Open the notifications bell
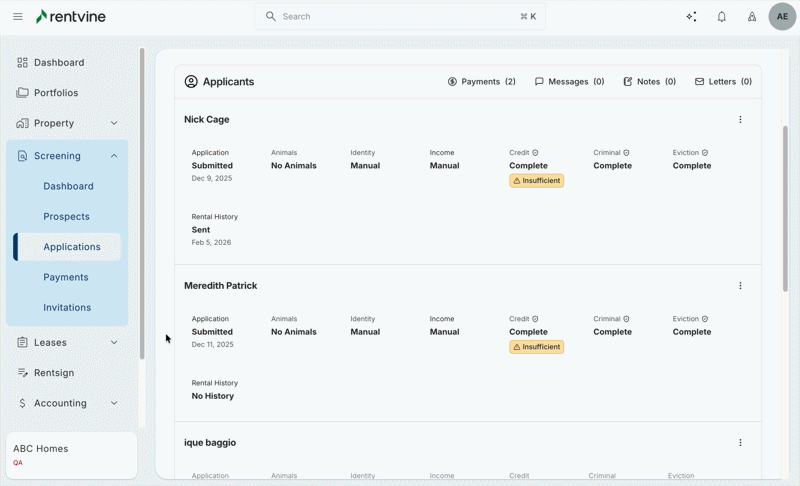 (x=721, y=17)
